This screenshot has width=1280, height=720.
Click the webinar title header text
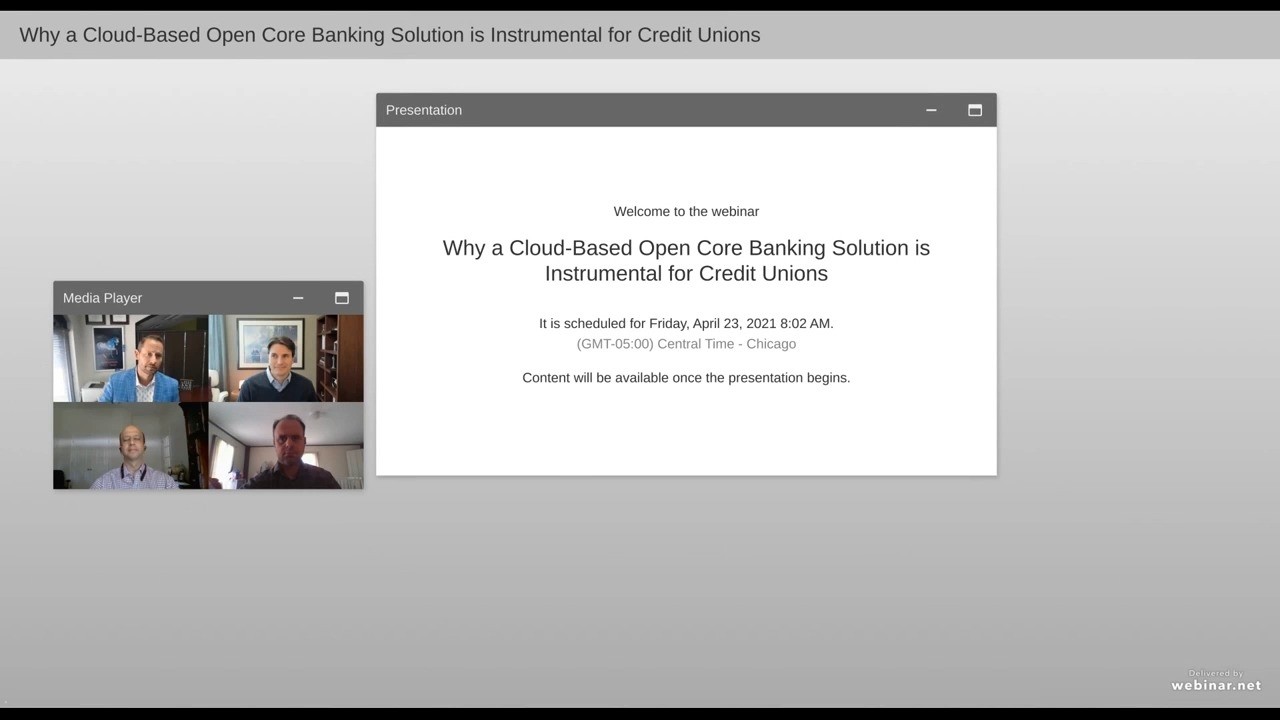[389, 35]
